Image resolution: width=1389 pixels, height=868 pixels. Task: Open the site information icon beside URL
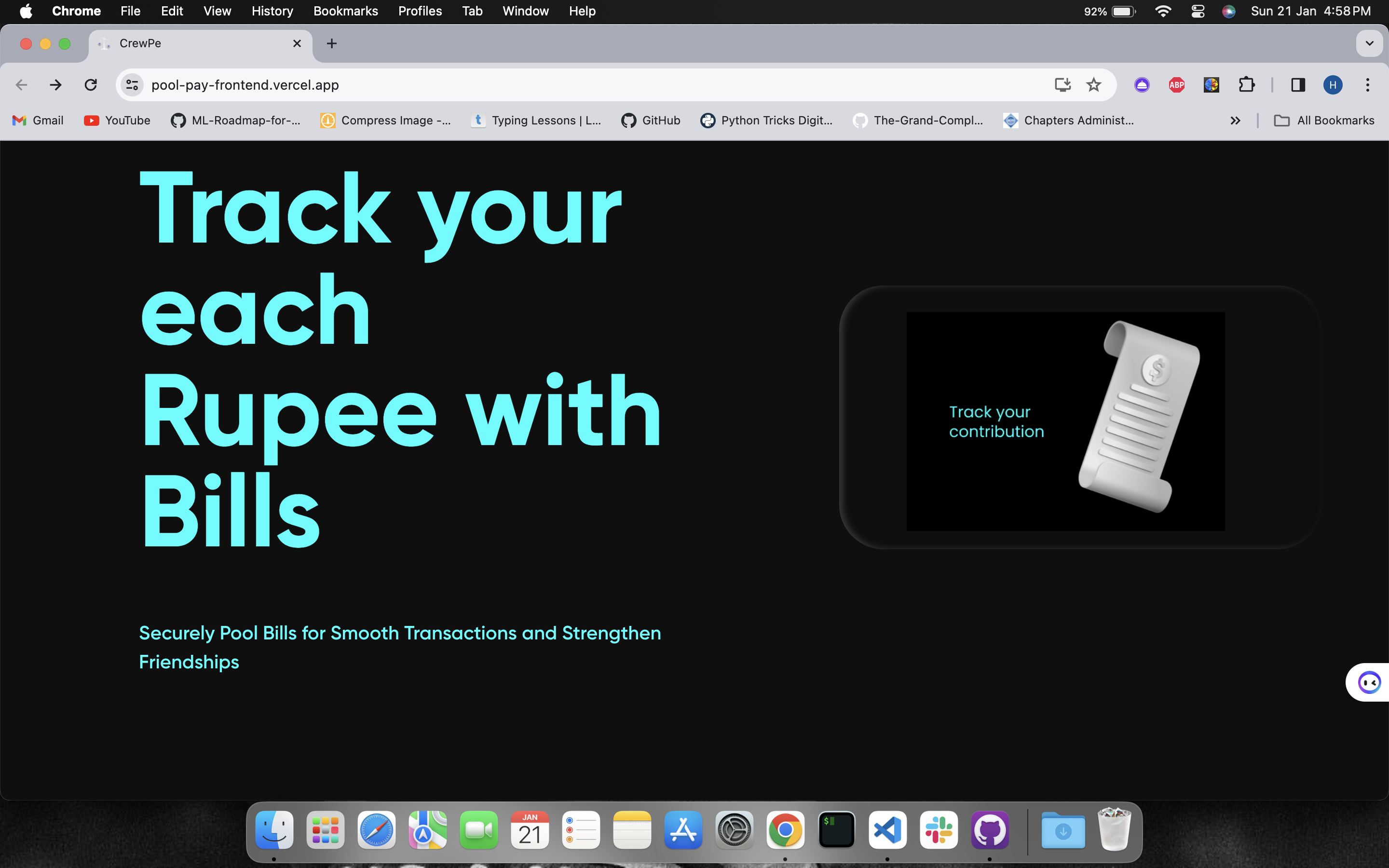pos(132,85)
